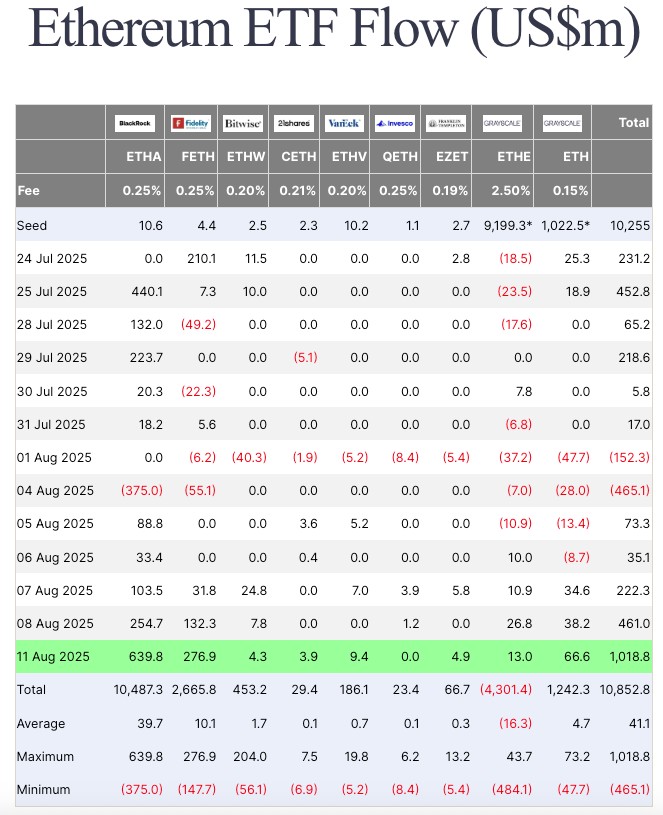Click the BlackRock logo
Image resolution: width=663 pixels, height=815 pixels.
pos(135,123)
